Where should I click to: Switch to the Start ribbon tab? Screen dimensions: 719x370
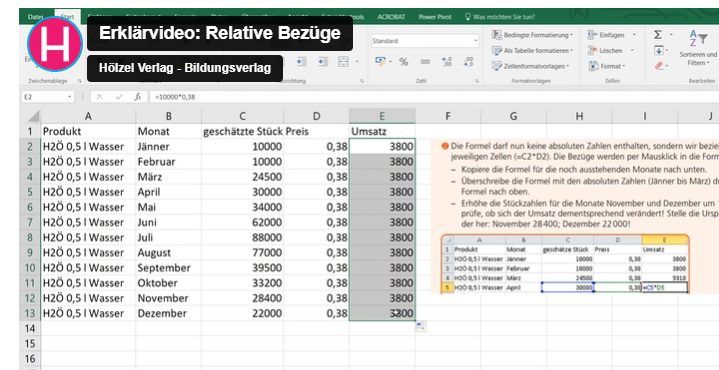click(67, 17)
